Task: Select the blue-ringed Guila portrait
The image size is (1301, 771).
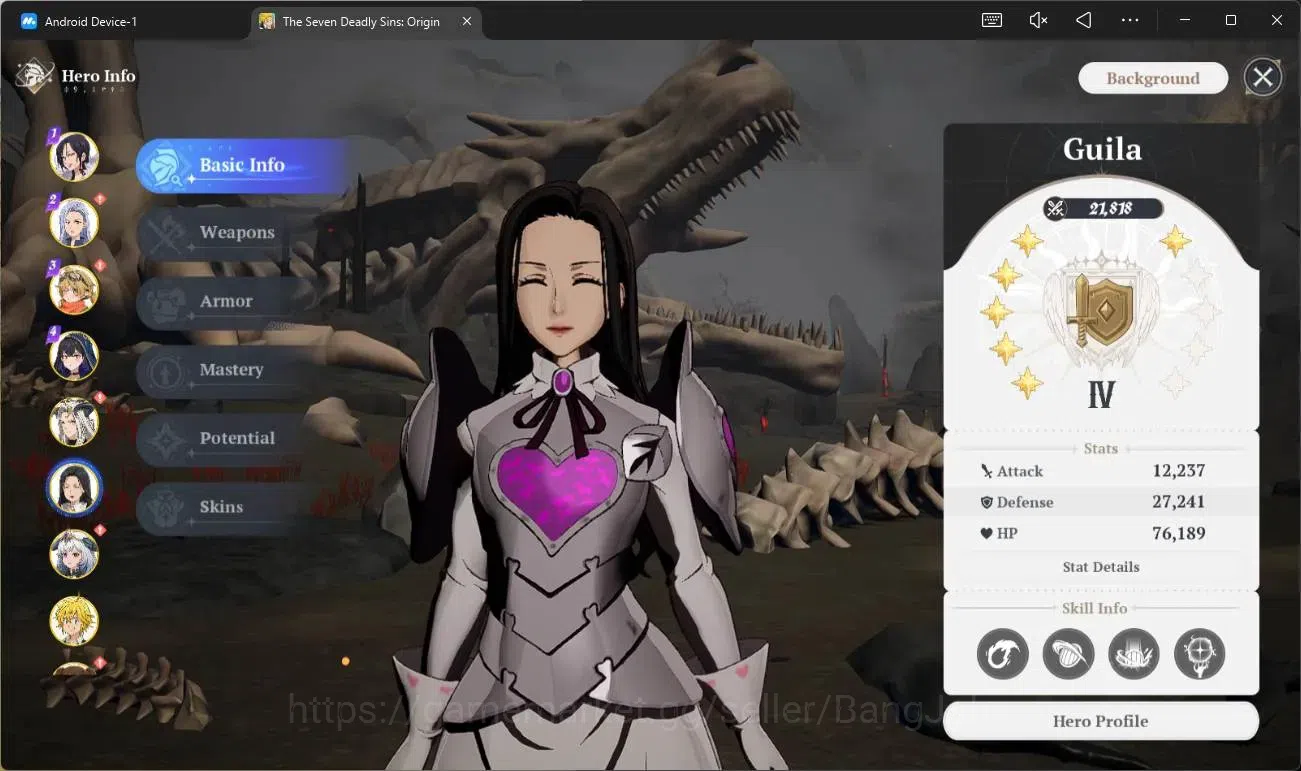Action: [x=74, y=487]
